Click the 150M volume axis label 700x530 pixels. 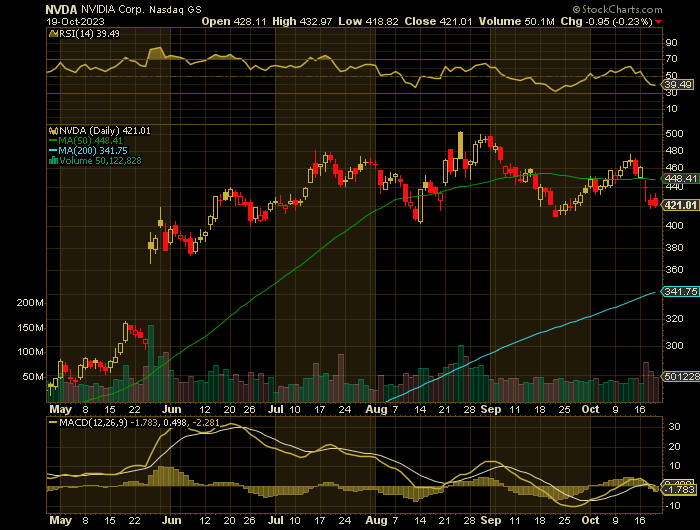30,328
